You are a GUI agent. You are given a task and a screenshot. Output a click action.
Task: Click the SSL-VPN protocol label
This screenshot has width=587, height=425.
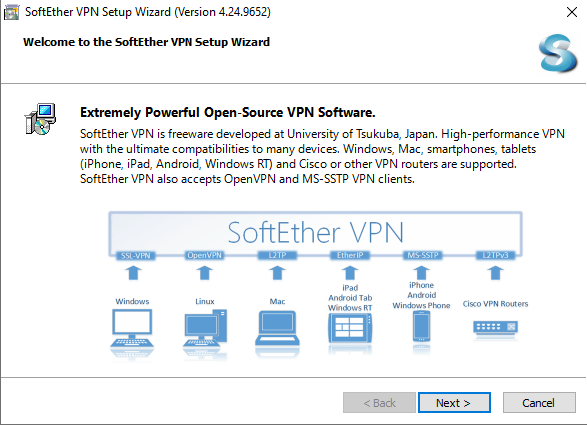point(135,256)
